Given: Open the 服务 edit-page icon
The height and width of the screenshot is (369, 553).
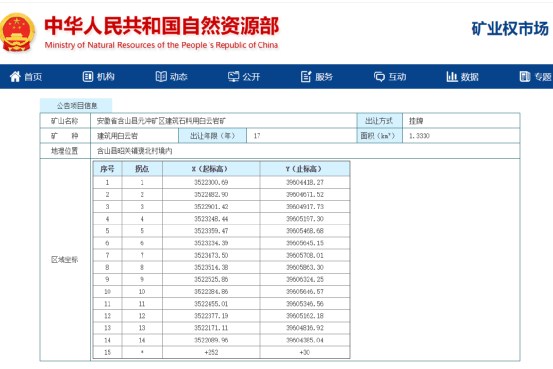Looking at the screenshot, I should coord(306,76).
